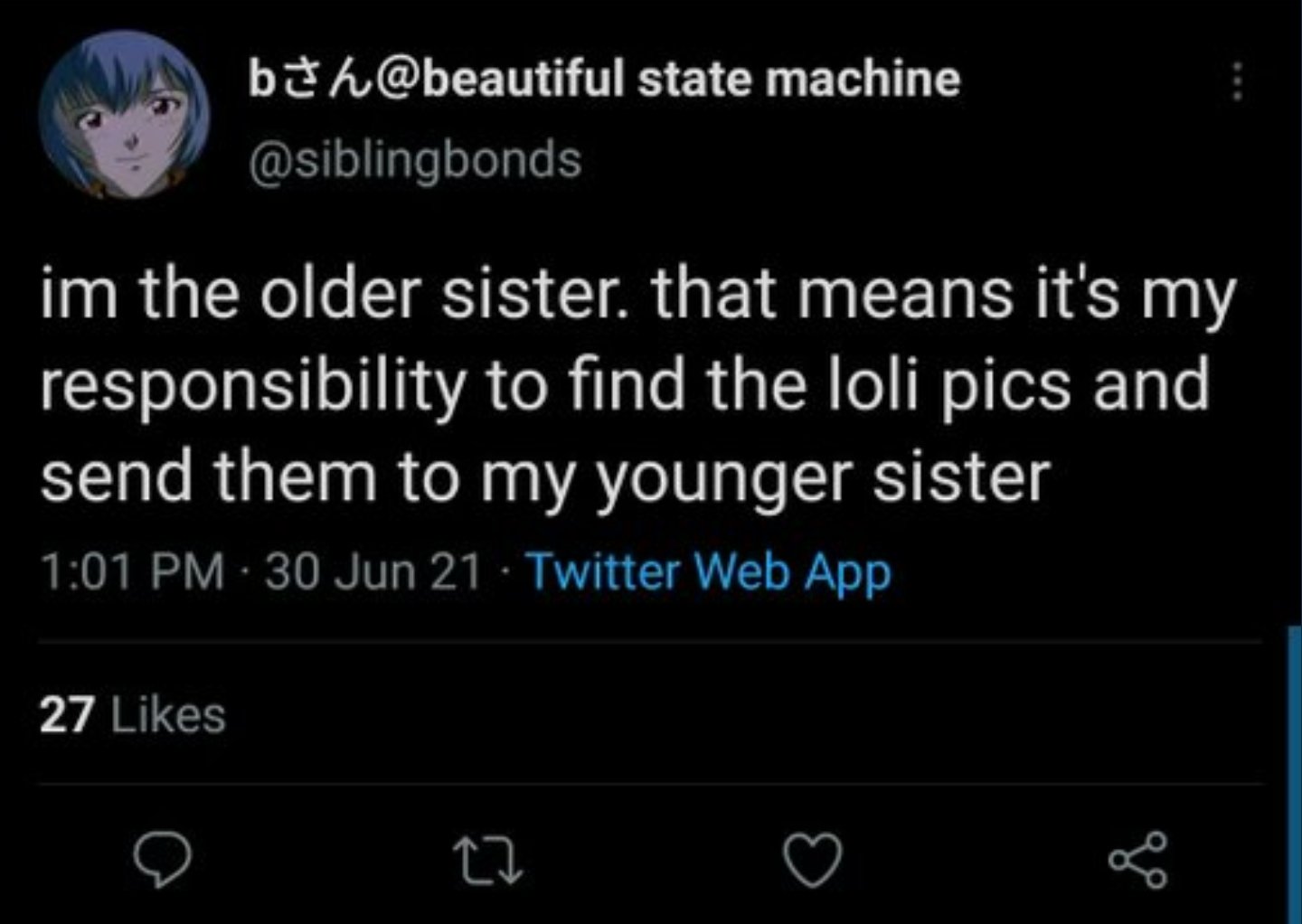Click the 30 Jun 21 date
The image size is (1302, 924).
[x=373, y=571]
